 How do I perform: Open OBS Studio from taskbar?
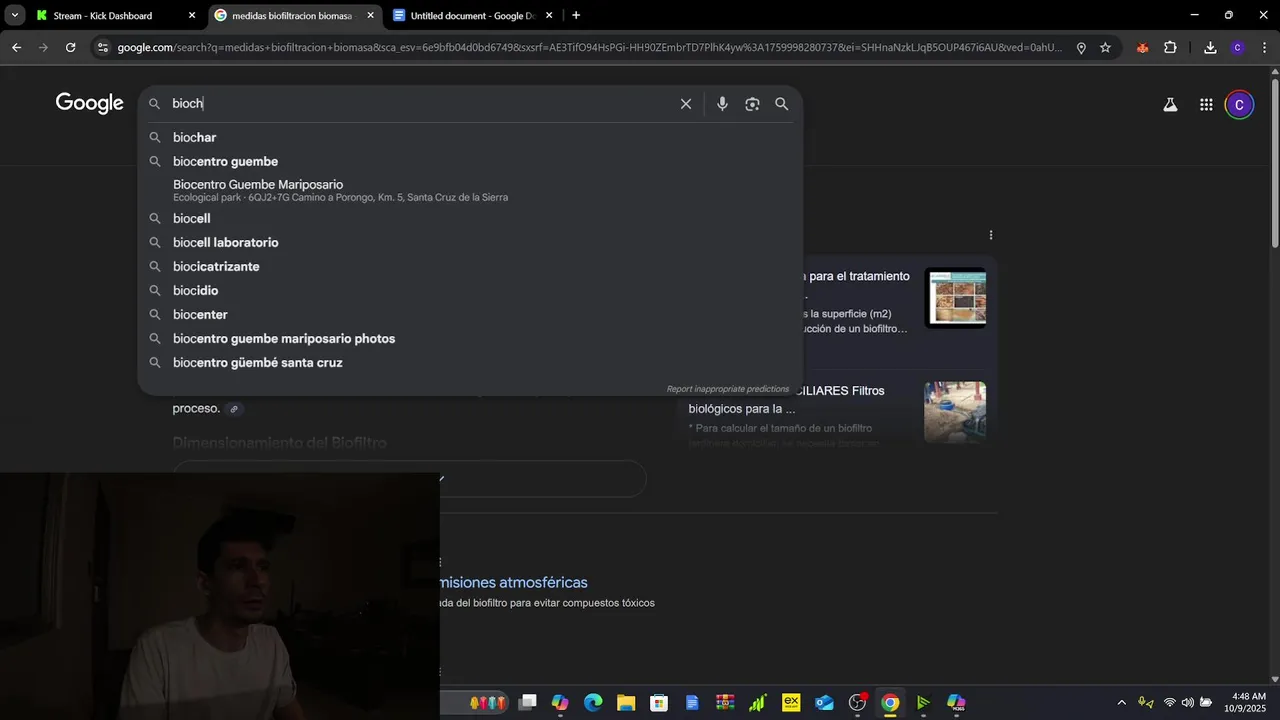click(857, 703)
